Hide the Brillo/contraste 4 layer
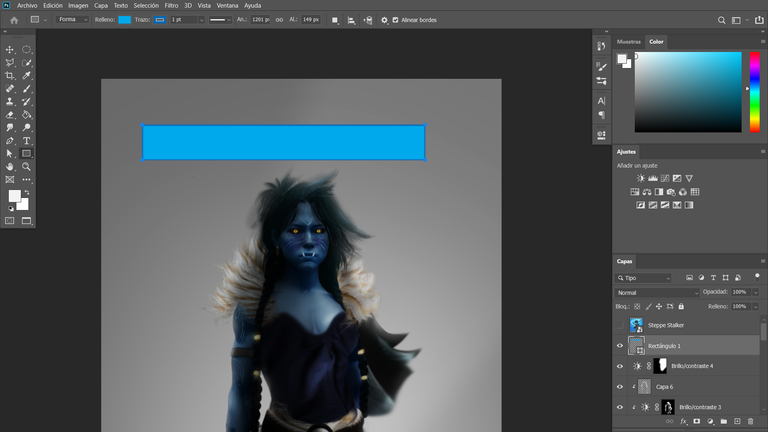The height and width of the screenshot is (432, 768). 620,366
